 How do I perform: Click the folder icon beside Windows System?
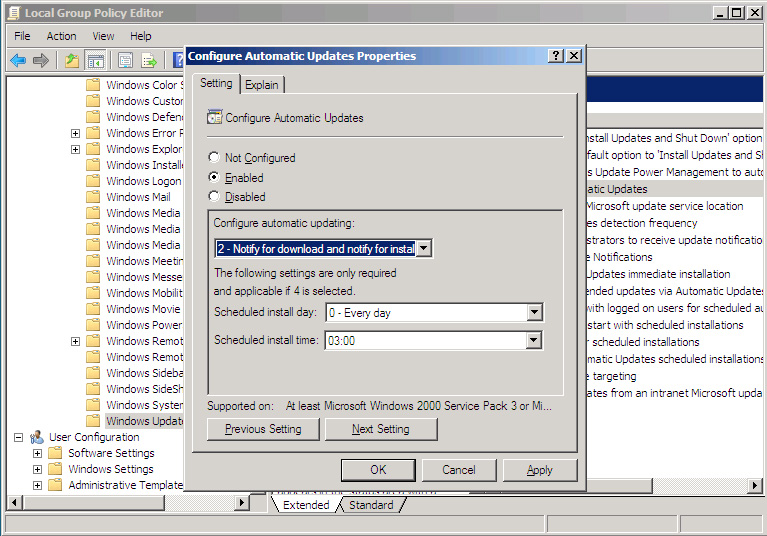pos(93,404)
